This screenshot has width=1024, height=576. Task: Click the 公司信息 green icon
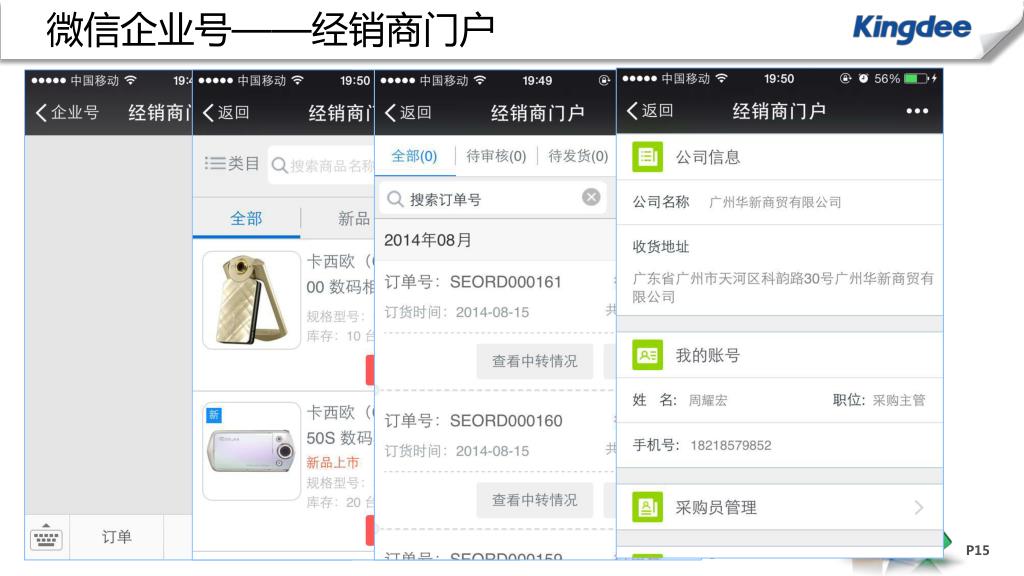[x=647, y=157]
